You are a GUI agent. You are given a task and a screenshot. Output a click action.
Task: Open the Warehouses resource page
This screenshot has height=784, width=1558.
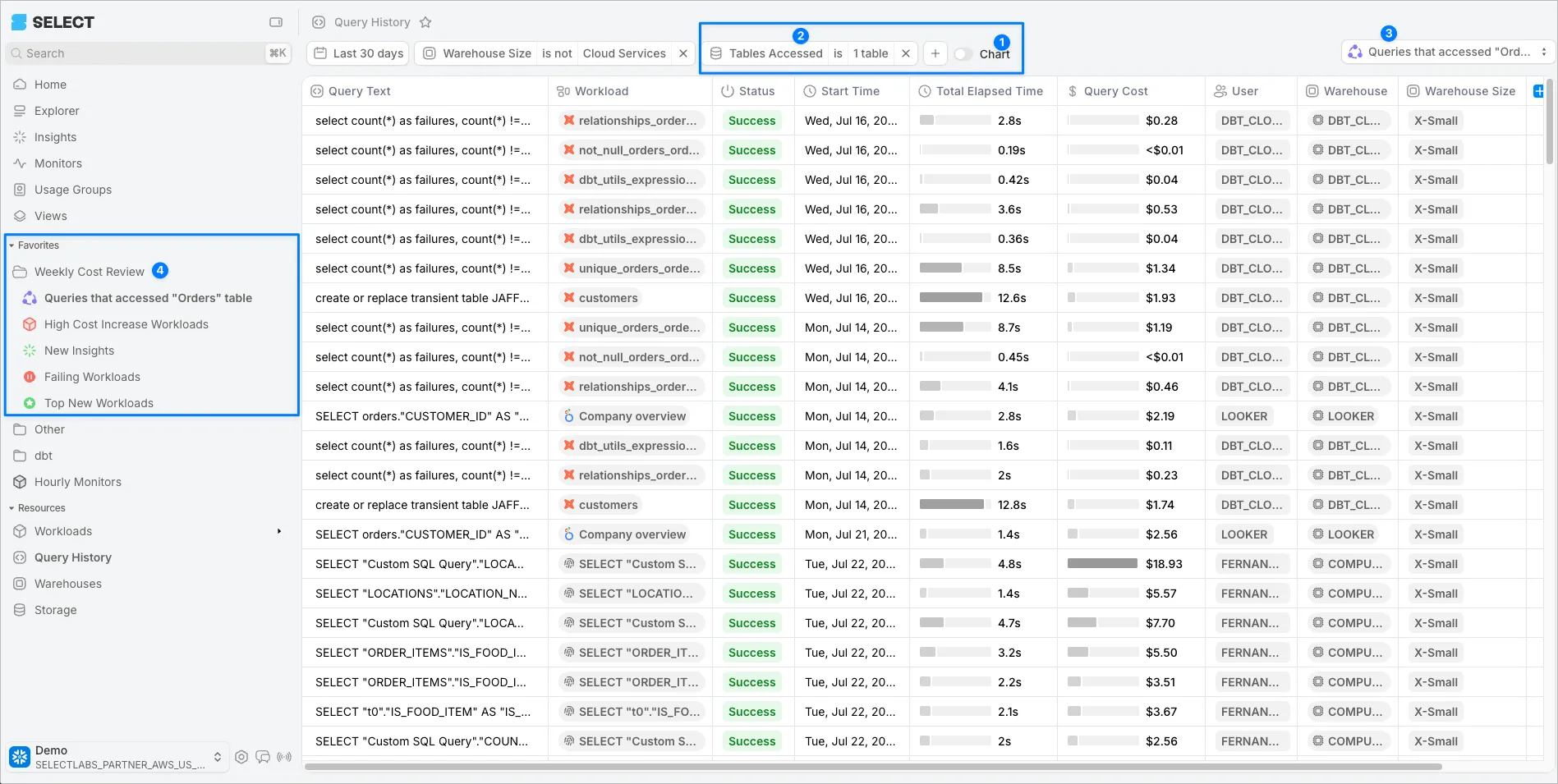[68, 584]
